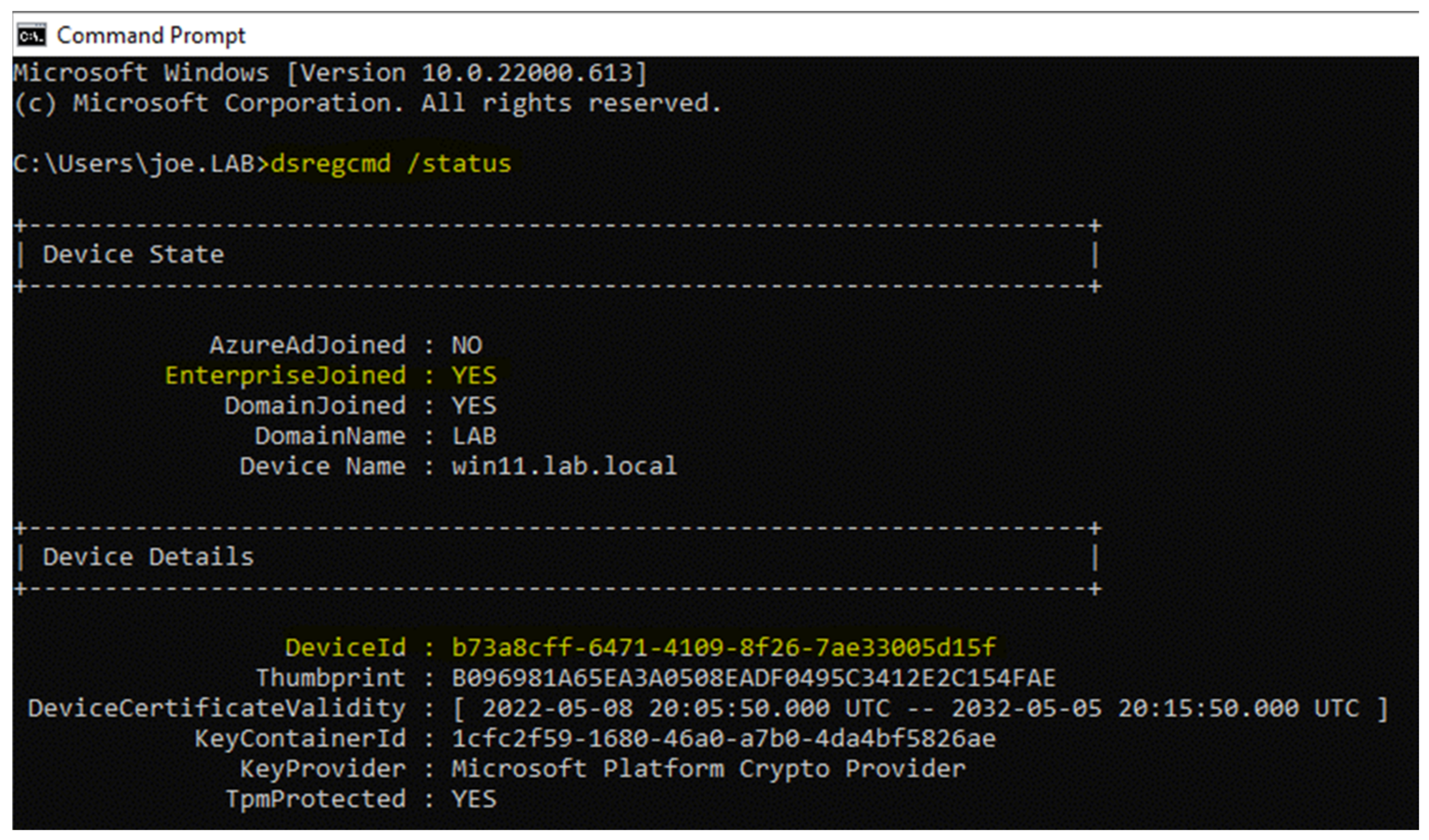Click the highlighted EnterpriseJoined label
Image resolution: width=1429 pixels, height=840 pixels.
click(x=285, y=375)
